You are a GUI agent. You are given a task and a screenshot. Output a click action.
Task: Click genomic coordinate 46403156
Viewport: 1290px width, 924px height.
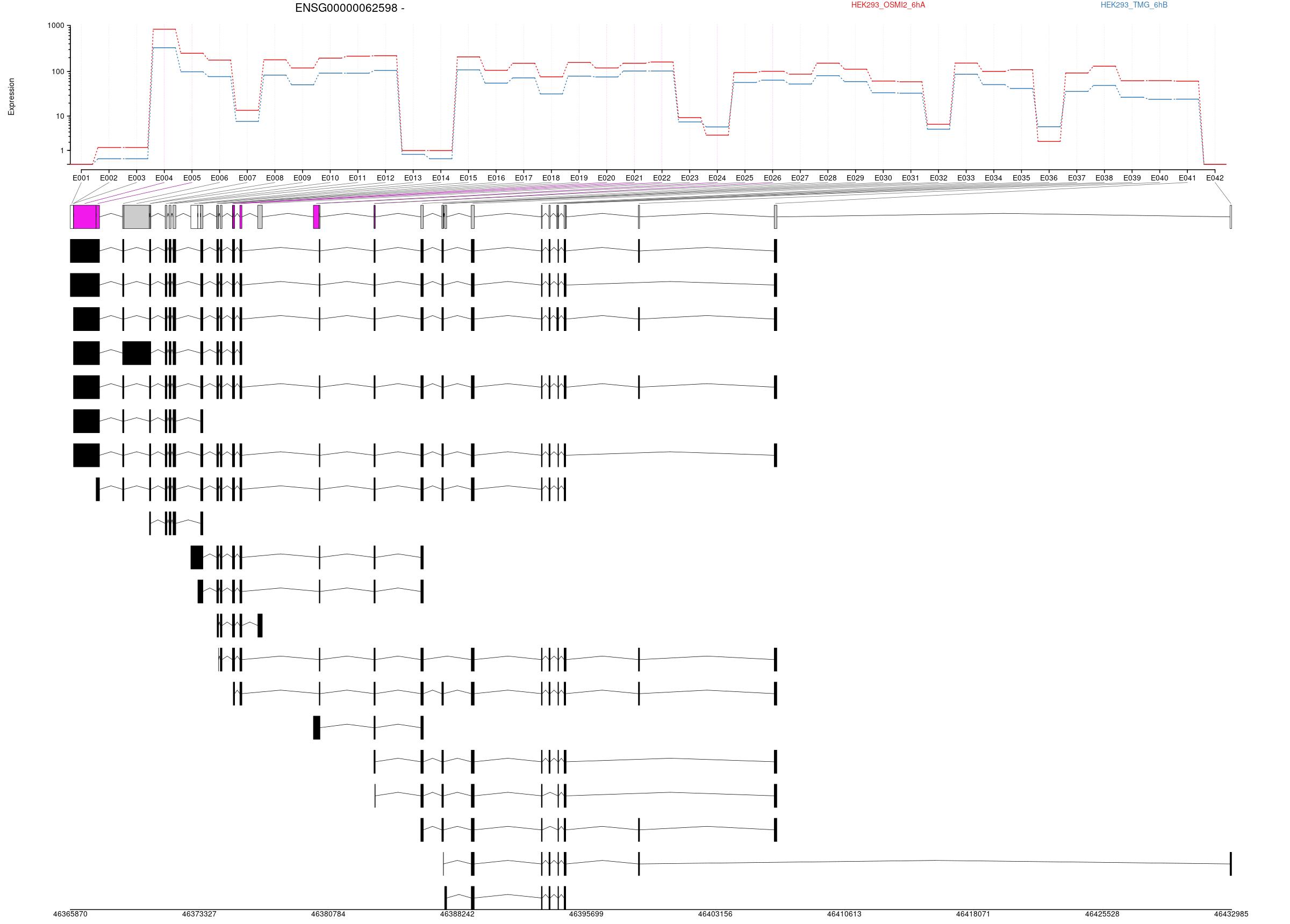[x=715, y=914]
